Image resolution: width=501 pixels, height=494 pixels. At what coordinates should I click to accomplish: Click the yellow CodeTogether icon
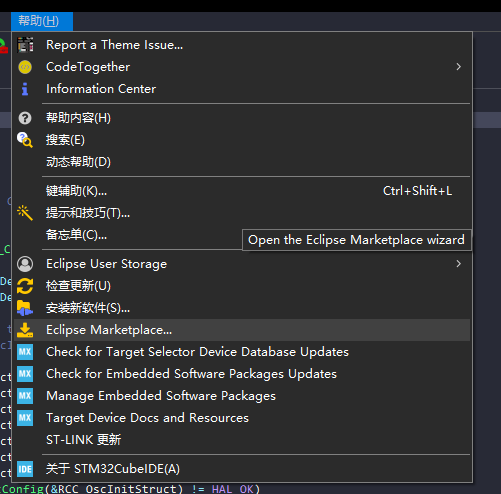pos(25,67)
